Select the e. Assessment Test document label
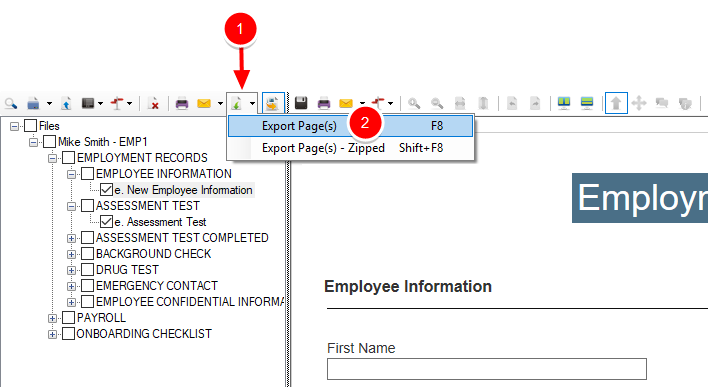Screen dimensions: 708x387 (x=160, y=222)
